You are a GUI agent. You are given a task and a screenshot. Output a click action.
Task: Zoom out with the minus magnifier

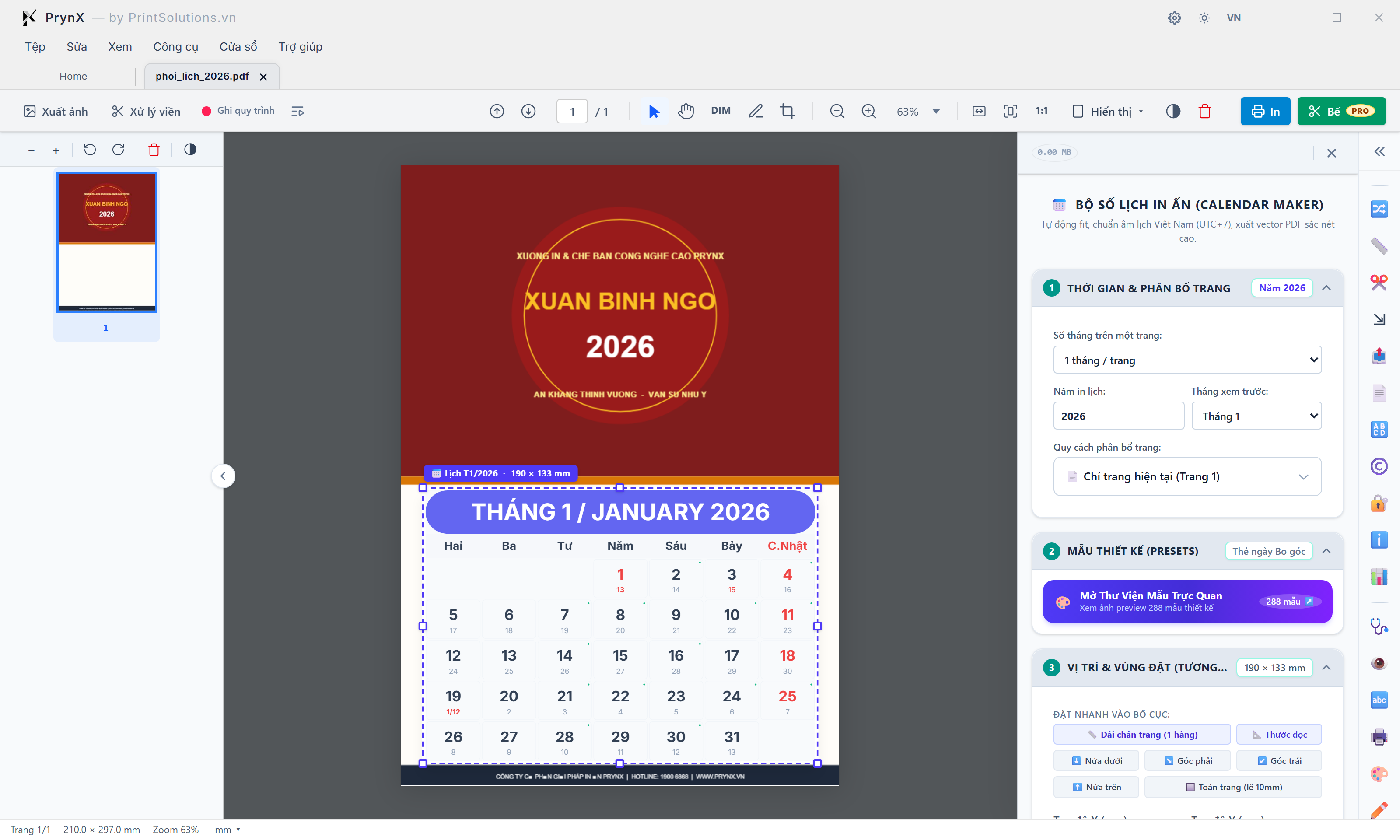tap(837, 111)
